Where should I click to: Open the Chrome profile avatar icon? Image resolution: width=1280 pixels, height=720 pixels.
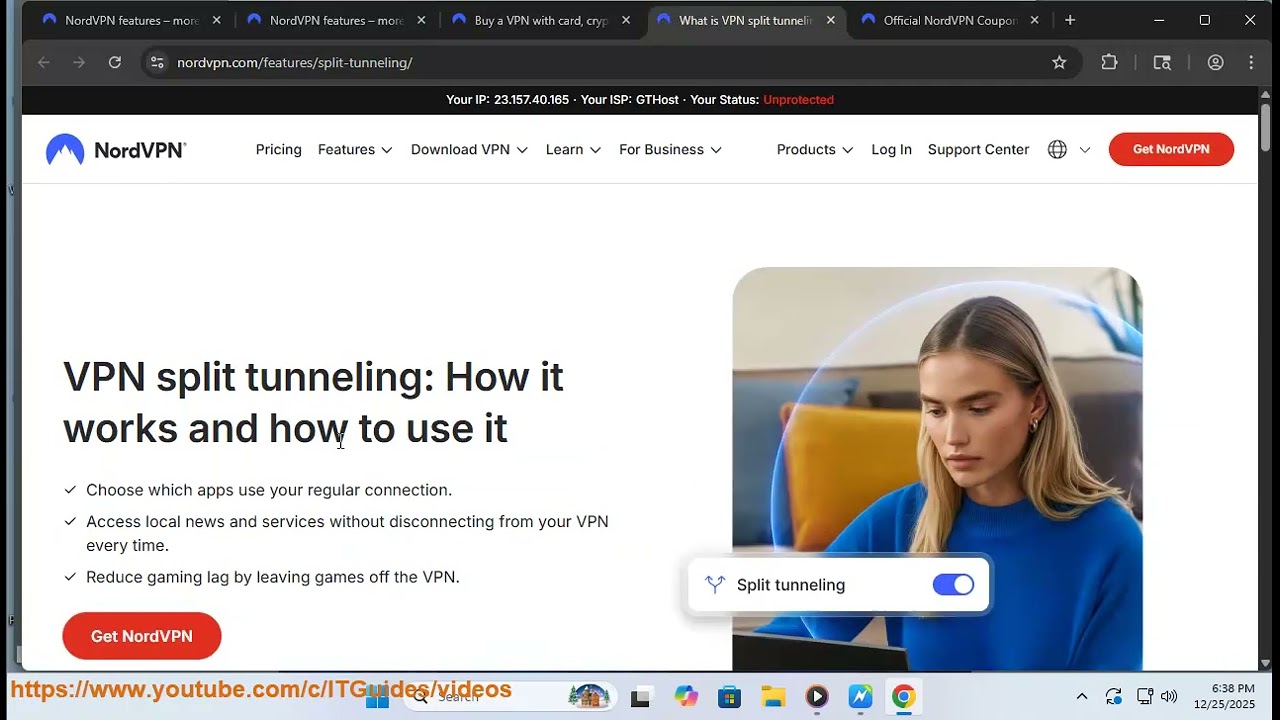1216,62
